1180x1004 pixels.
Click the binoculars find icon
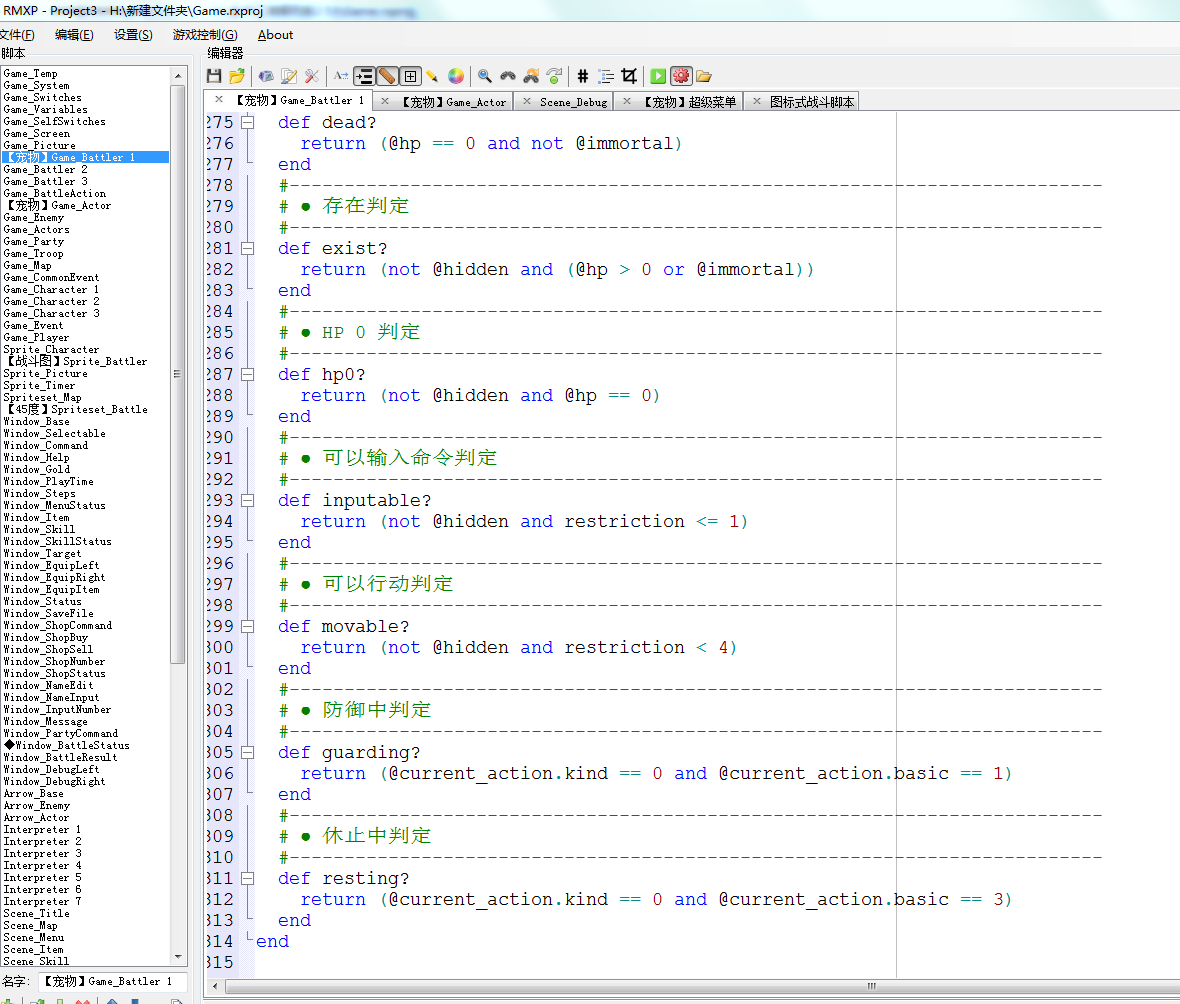pyautogui.click(x=508, y=76)
